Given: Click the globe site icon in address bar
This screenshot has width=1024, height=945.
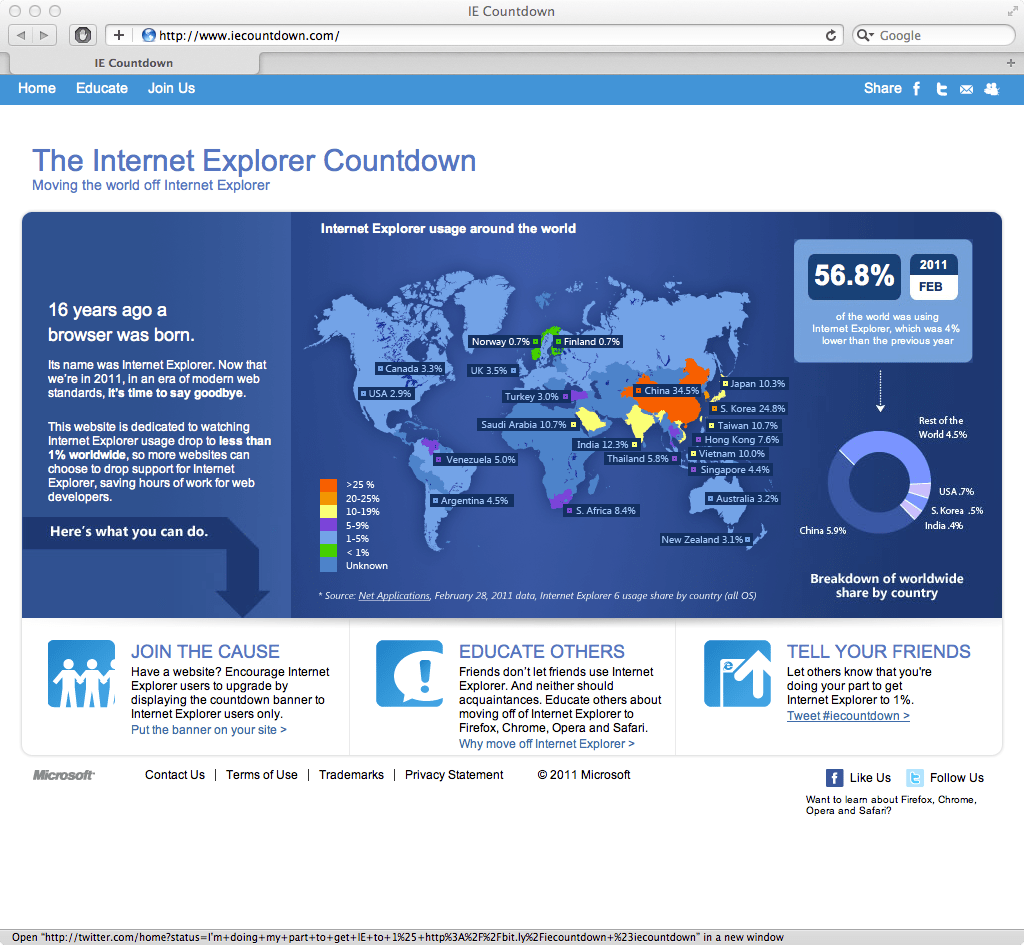Looking at the screenshot, I should click(149, 35).
